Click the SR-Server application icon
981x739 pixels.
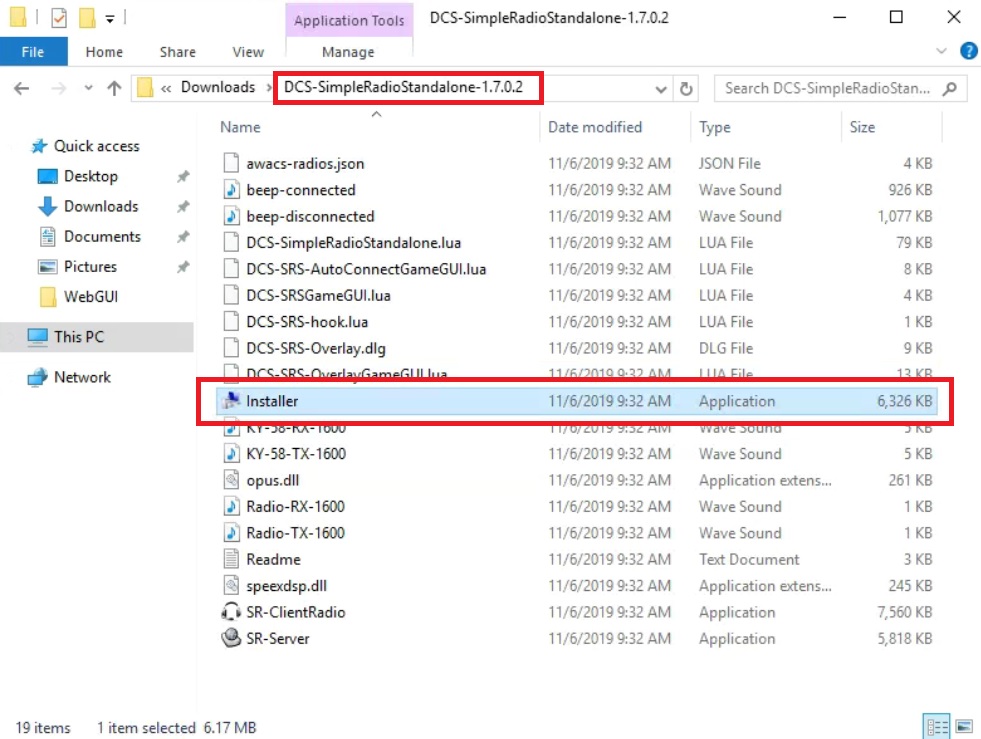[x=231, y=638]
